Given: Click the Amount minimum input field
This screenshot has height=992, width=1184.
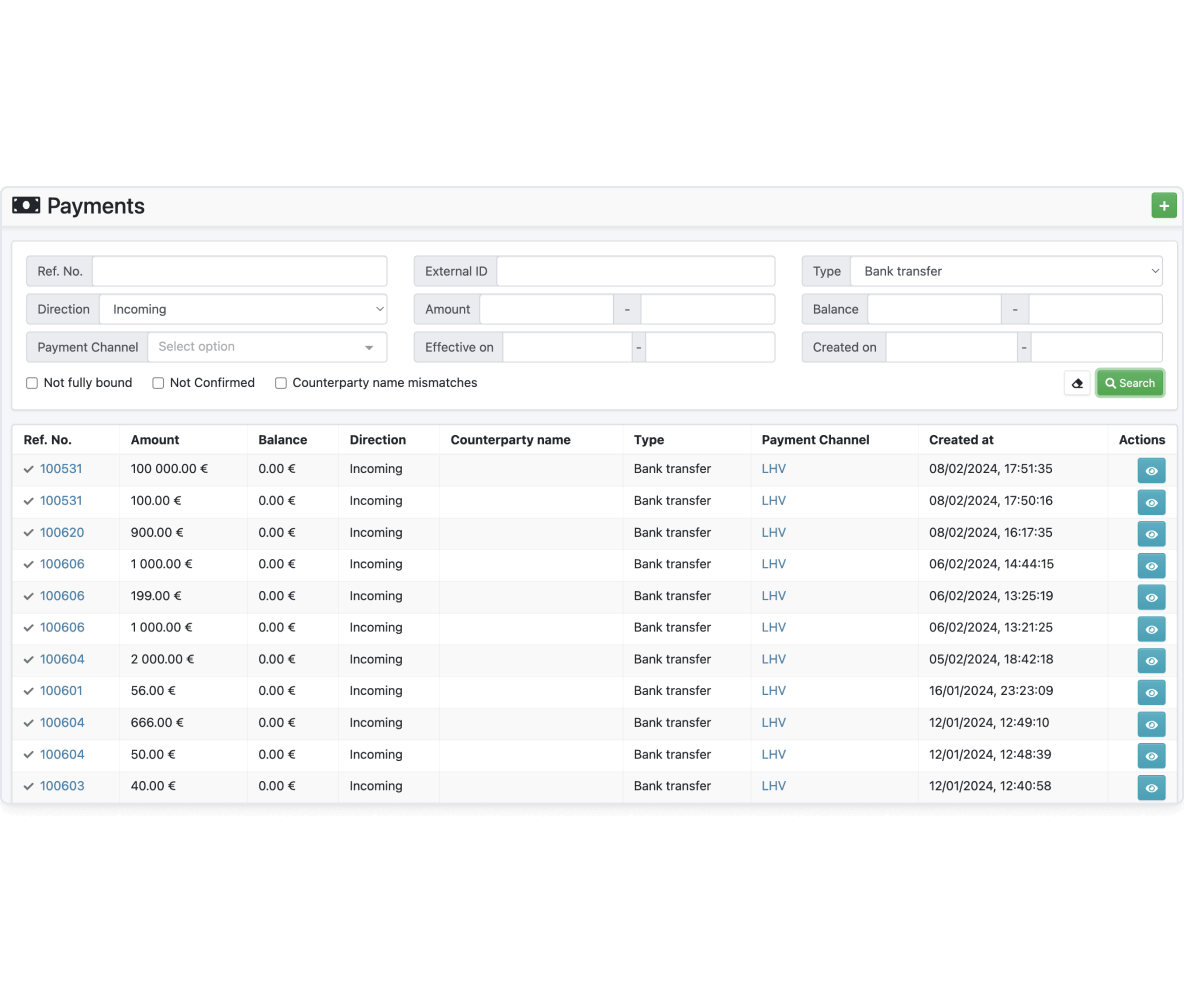Looking at the screenshot, I should [x=547, y=309].
